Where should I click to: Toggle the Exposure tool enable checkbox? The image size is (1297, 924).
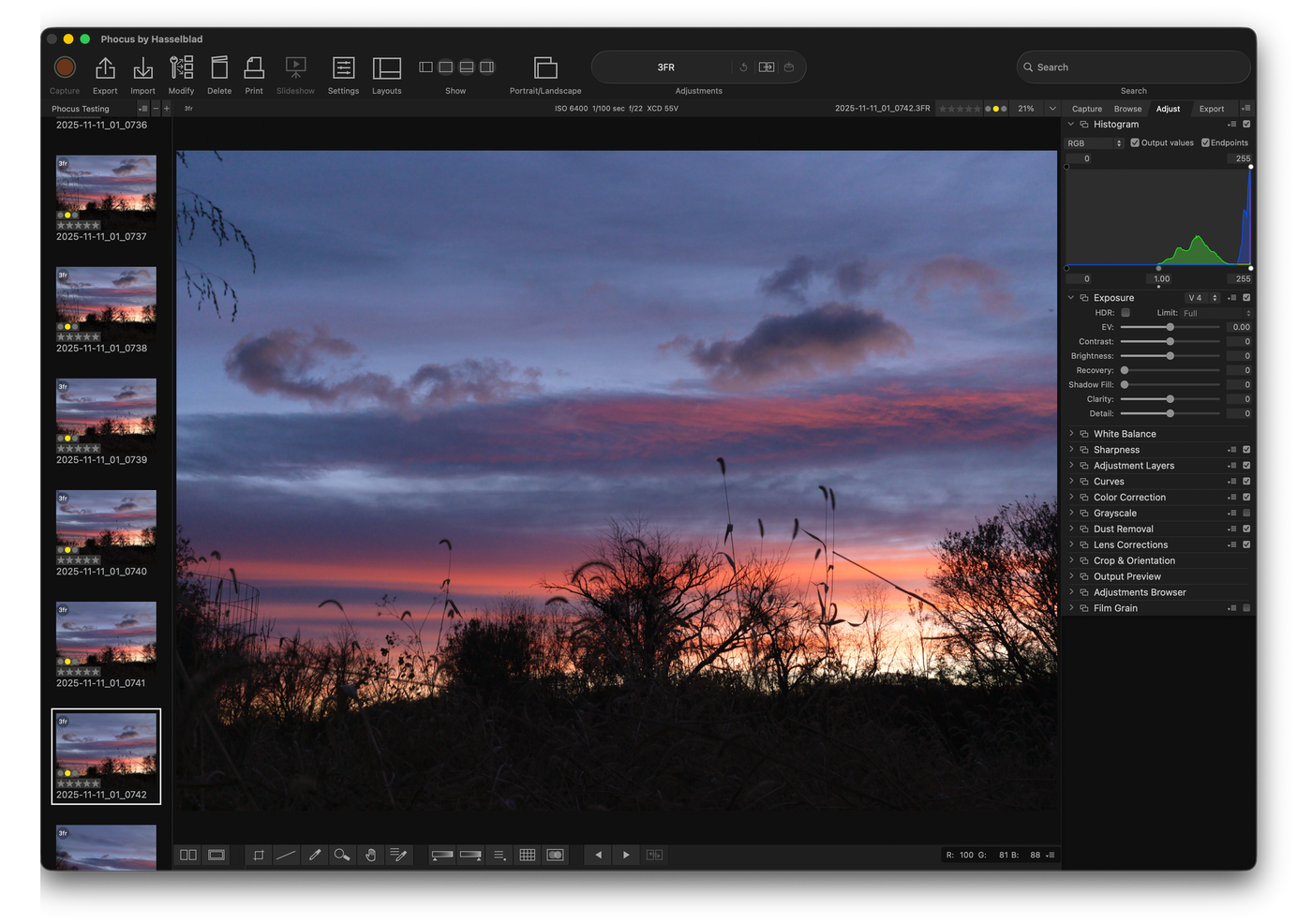tap(1246, 298)
